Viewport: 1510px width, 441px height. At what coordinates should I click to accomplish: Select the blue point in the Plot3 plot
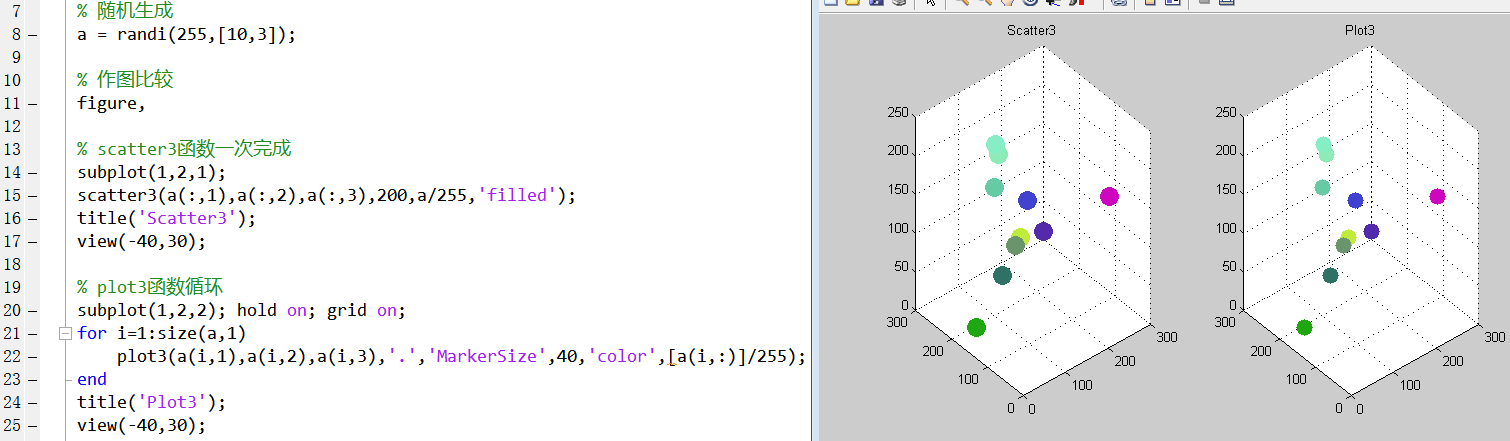tap(1355, 200)
